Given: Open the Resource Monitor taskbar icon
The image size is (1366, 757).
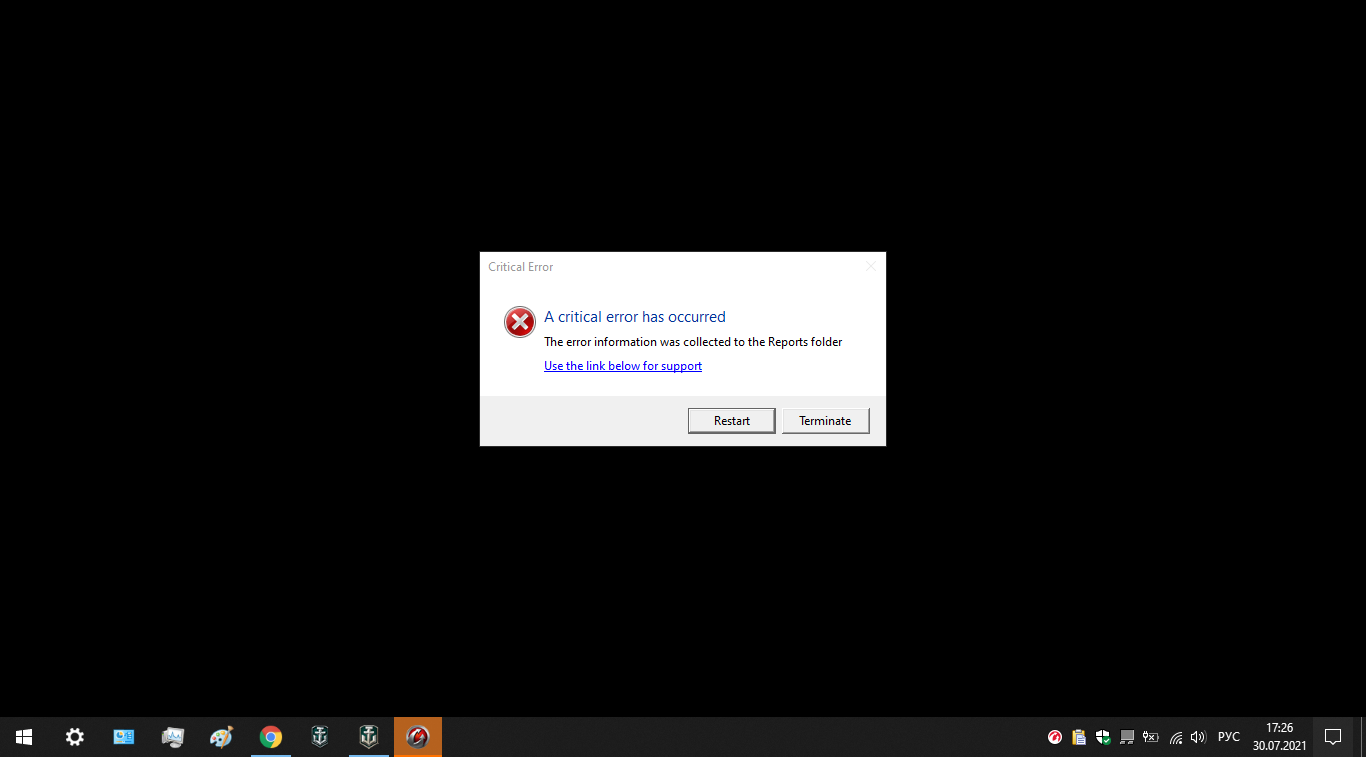Looking at the screenshot, I should point(173,737).
